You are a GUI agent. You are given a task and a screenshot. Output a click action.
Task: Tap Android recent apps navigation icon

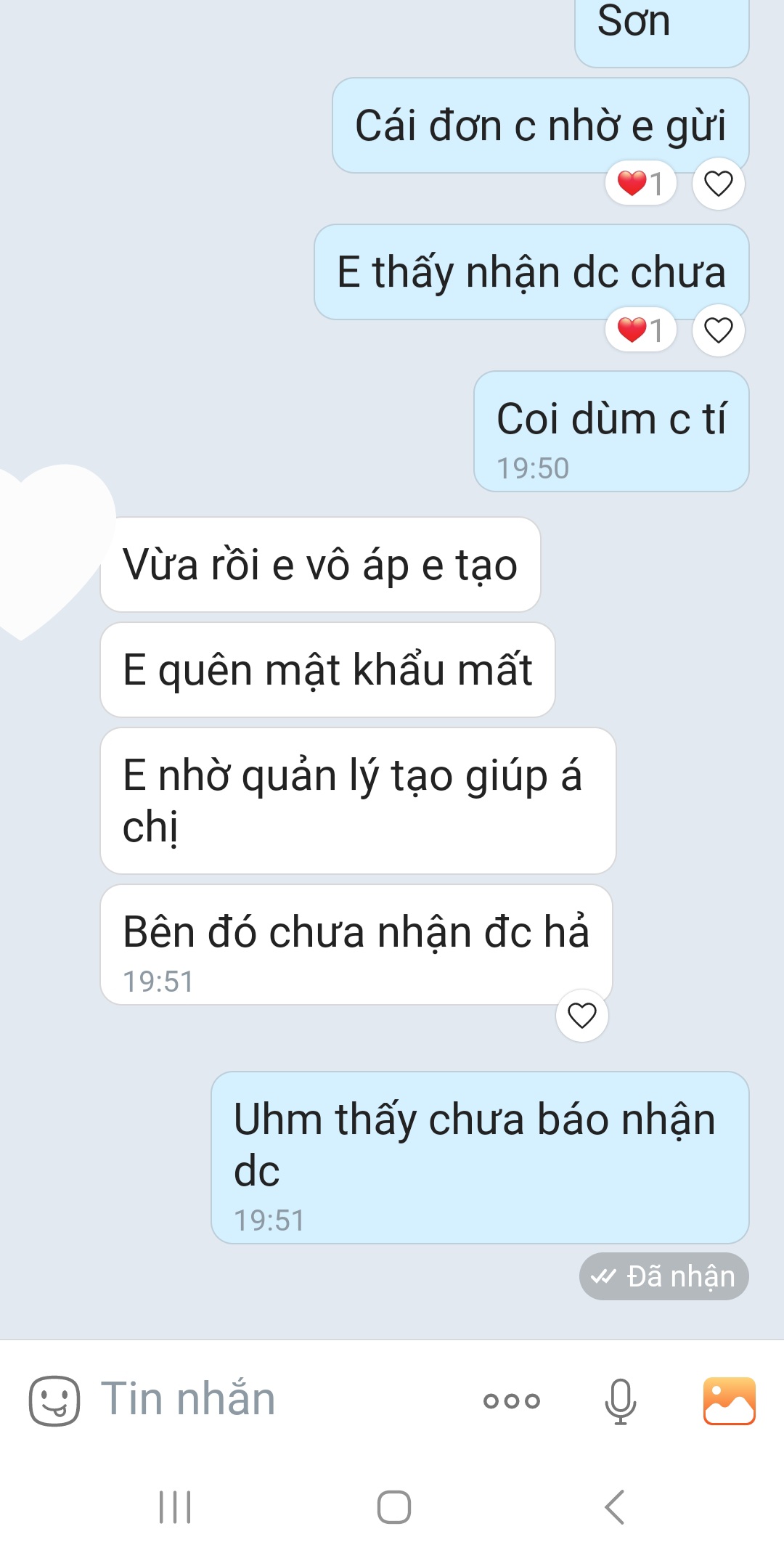point(175,1507)
